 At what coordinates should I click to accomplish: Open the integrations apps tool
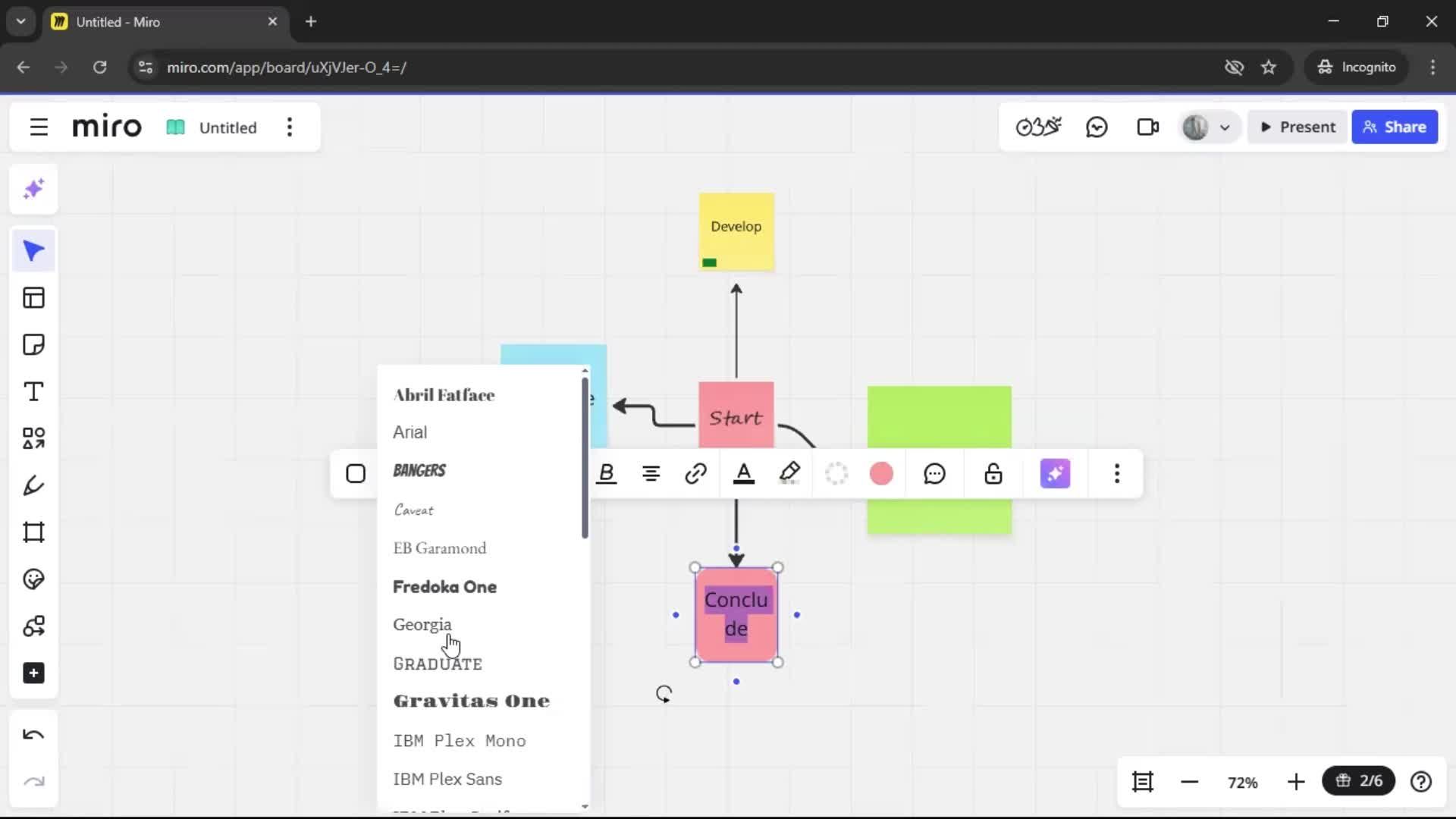(33, 626)
